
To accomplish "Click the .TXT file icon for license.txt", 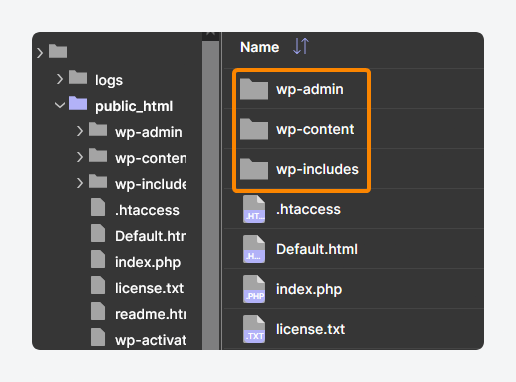I will 254,329.
